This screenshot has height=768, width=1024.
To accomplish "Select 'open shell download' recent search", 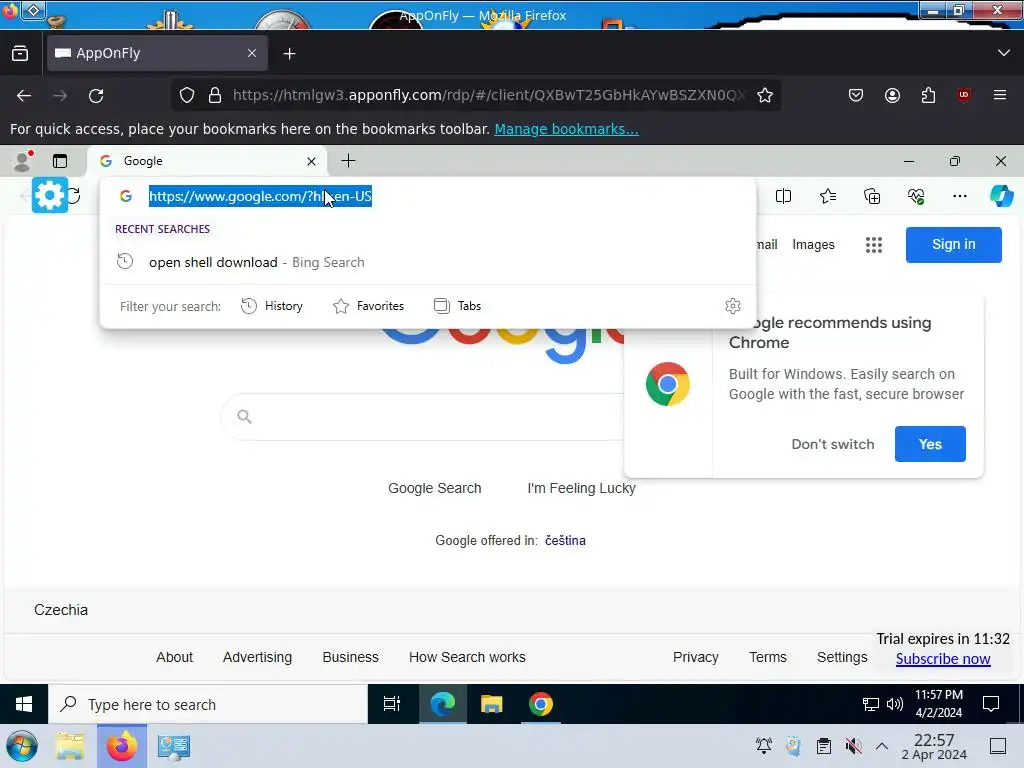I will [x=428, y=262].
